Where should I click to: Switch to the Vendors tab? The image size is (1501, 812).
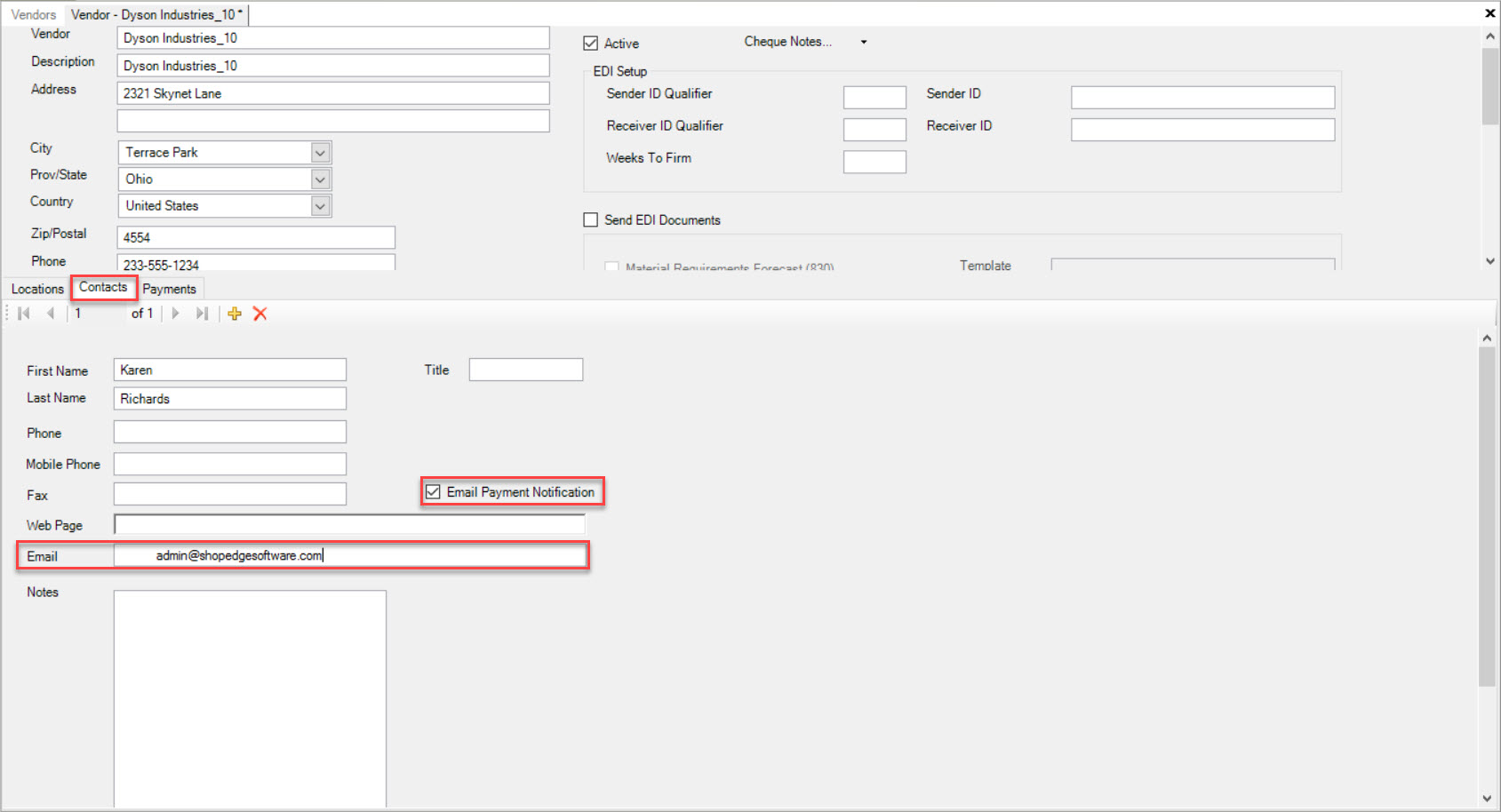pos(34,14)
